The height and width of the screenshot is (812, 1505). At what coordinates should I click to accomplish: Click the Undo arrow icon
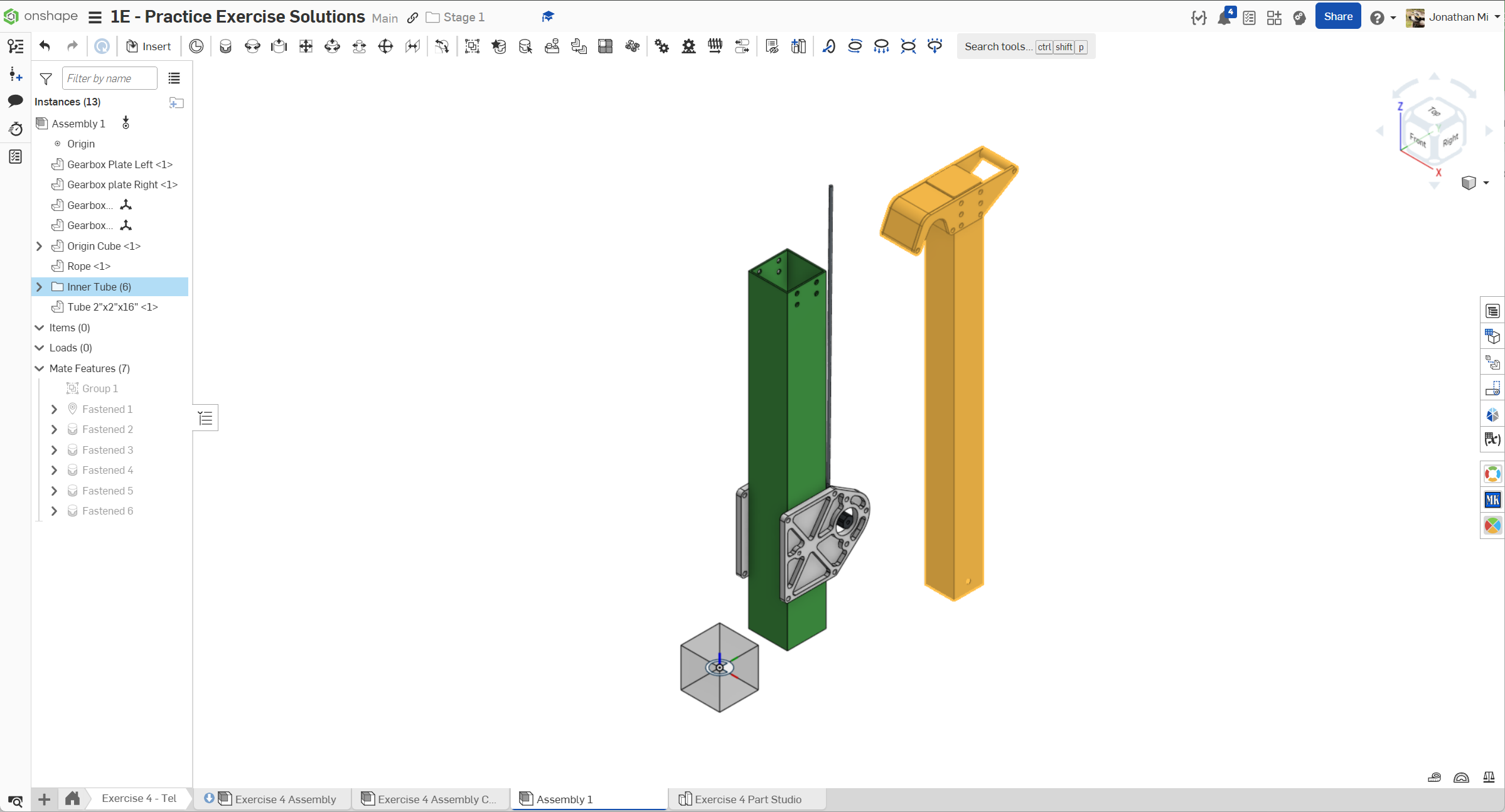[45, 46]
